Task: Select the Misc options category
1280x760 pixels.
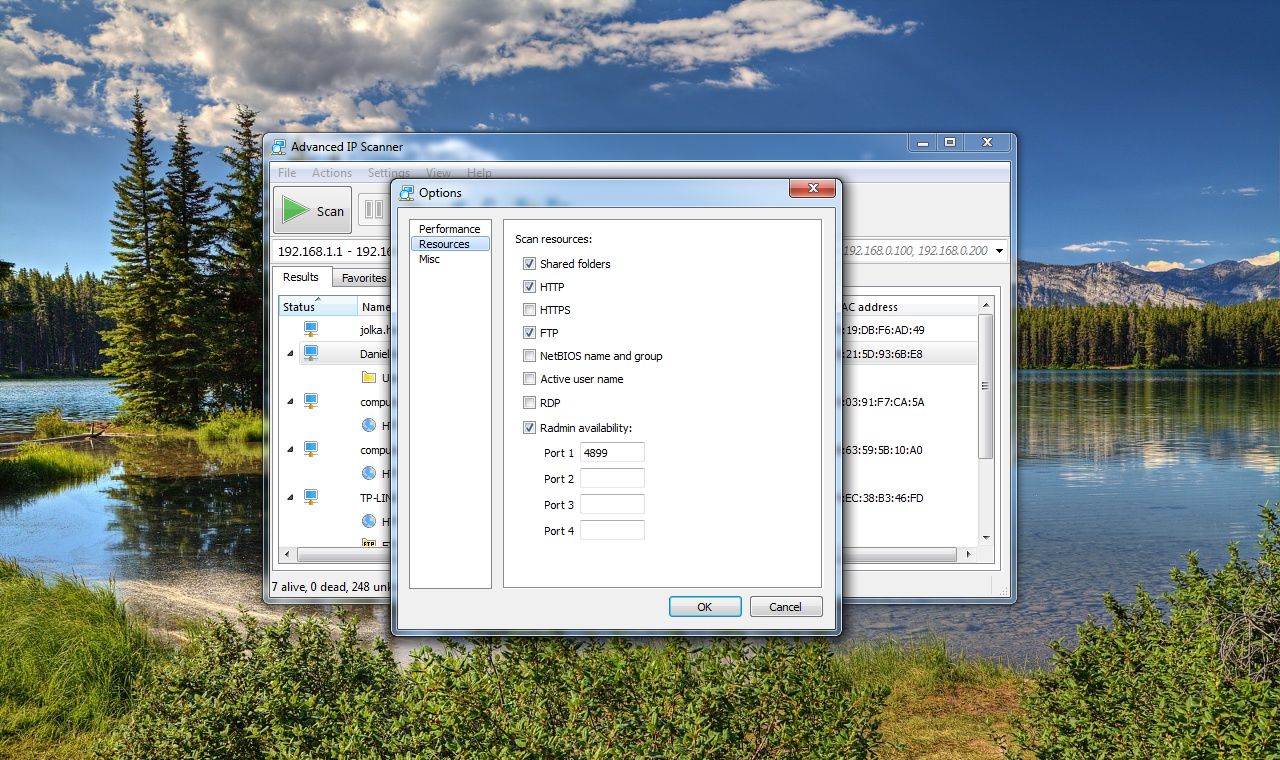Action: pyautogui.click(x=449, y=259)
